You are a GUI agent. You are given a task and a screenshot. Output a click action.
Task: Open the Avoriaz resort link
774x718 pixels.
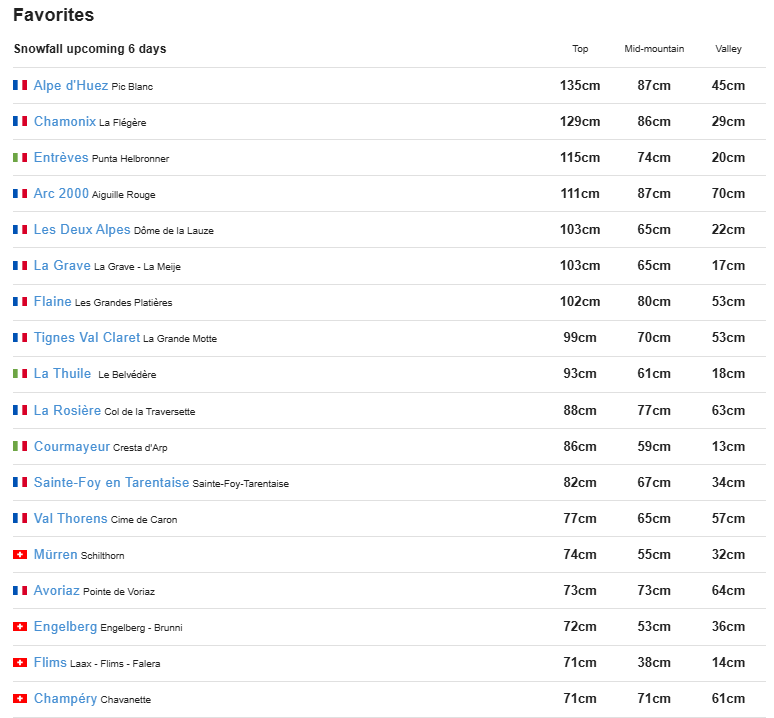coord(57,590)
